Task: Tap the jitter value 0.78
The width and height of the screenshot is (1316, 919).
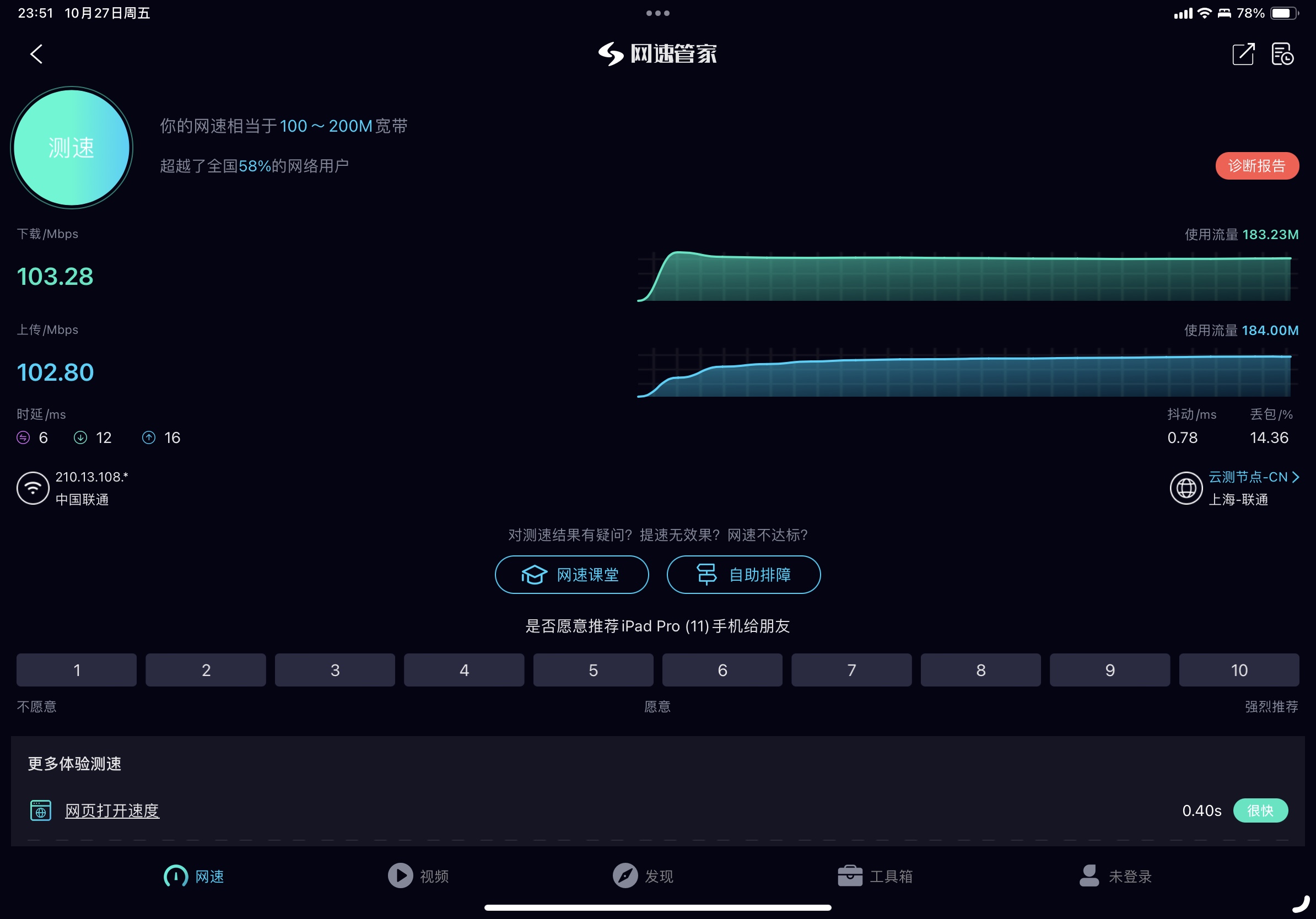Action: [x=1183, y=437]
